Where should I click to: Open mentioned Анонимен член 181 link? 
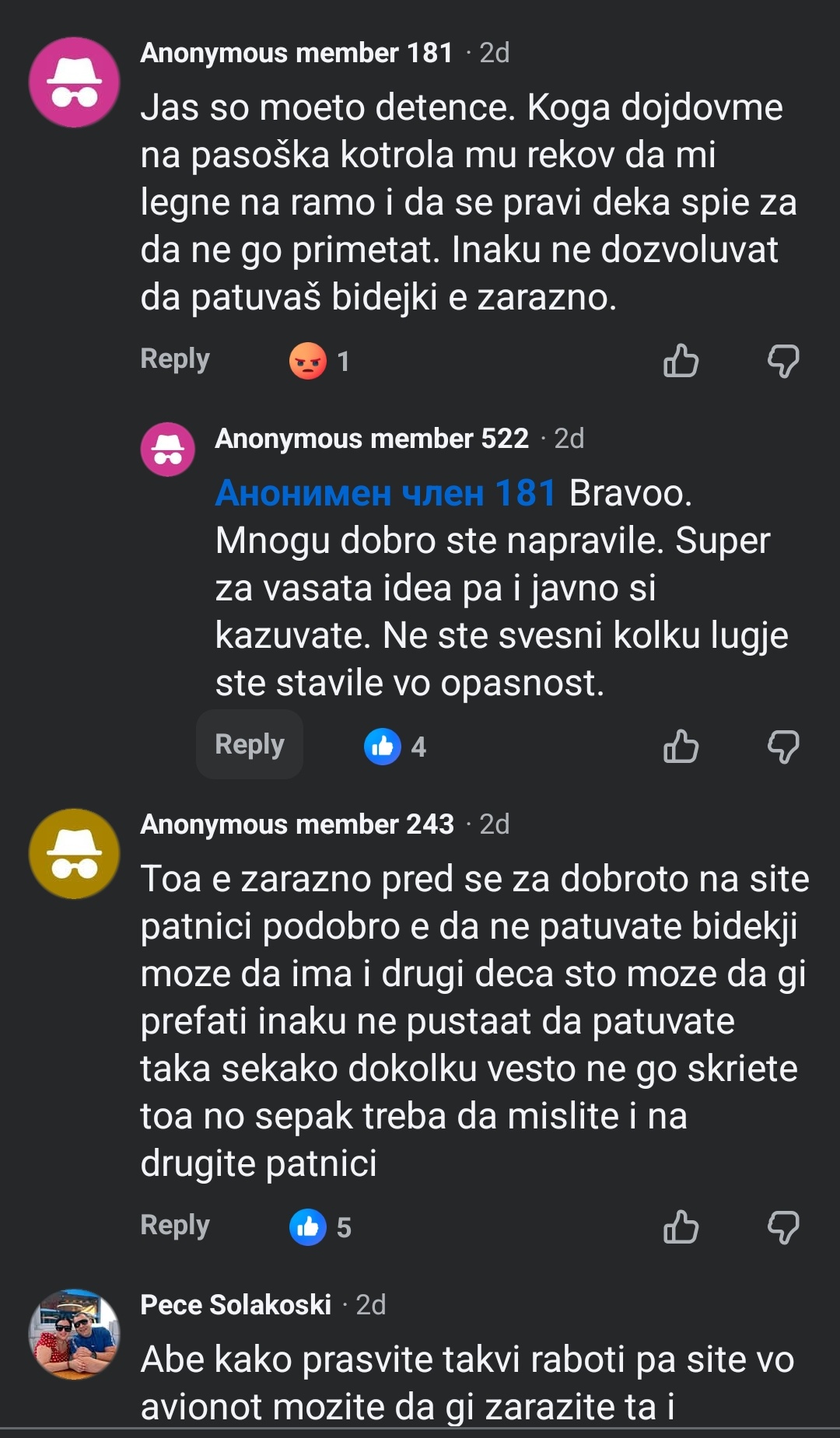386,493
